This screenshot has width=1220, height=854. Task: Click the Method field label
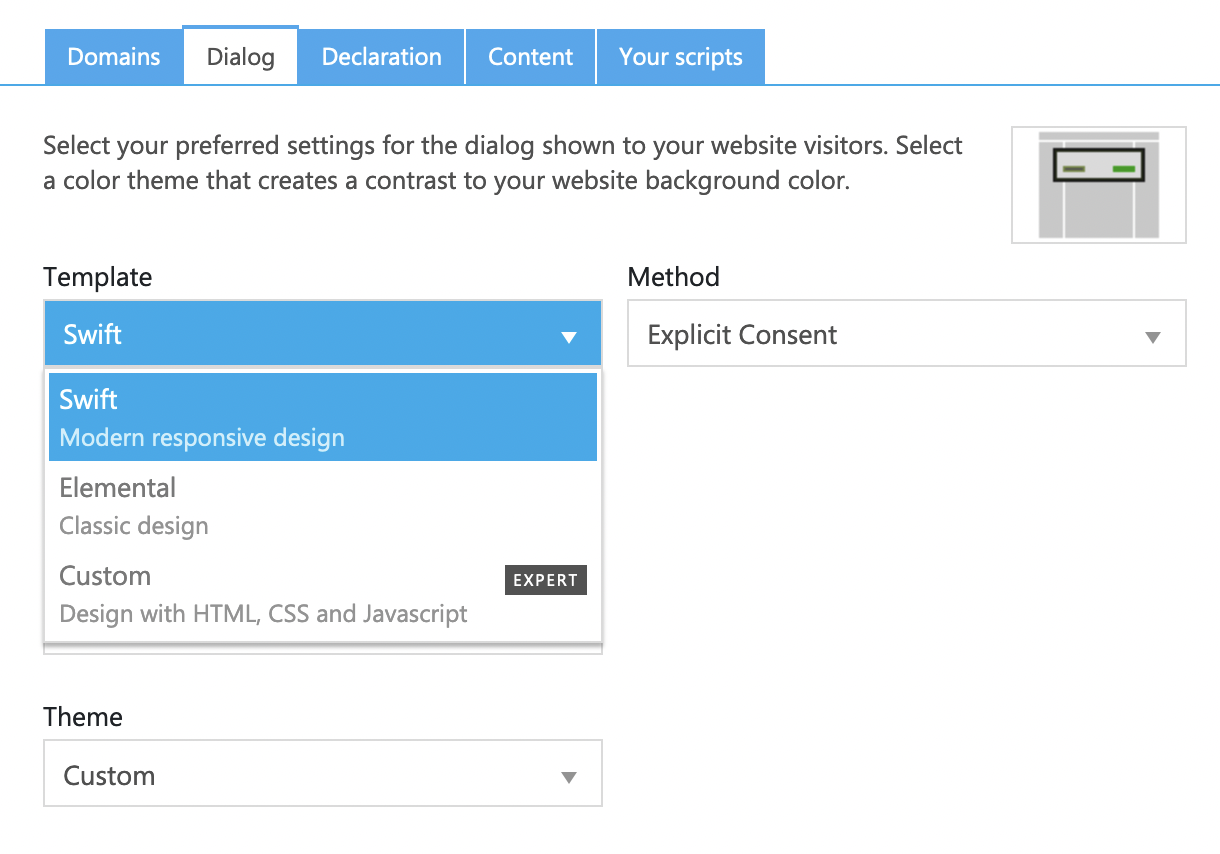point(673,277)
